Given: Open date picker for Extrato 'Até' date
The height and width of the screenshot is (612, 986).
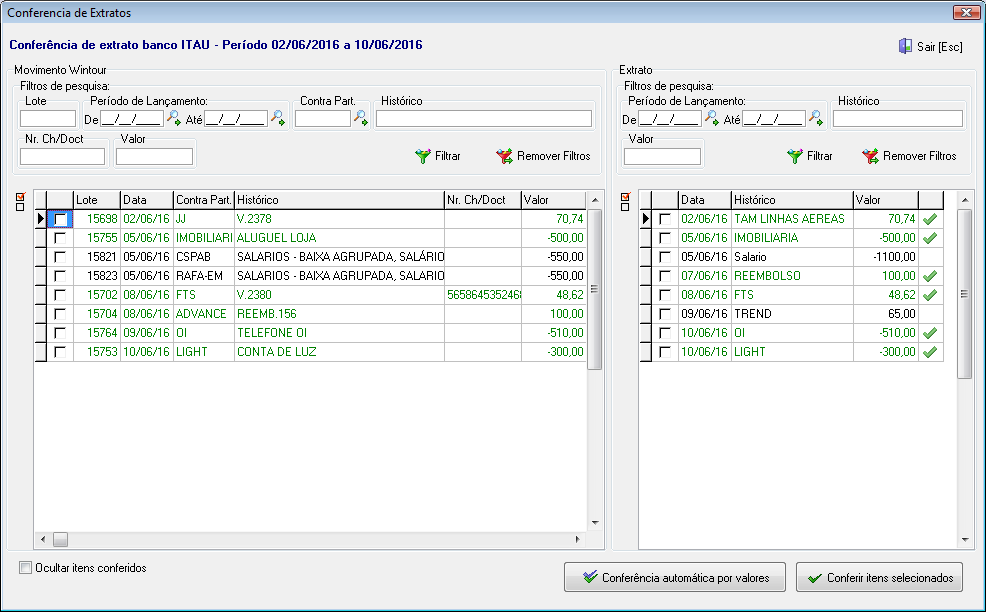Looking at the screenshot, I should click(x=816, y=118).
